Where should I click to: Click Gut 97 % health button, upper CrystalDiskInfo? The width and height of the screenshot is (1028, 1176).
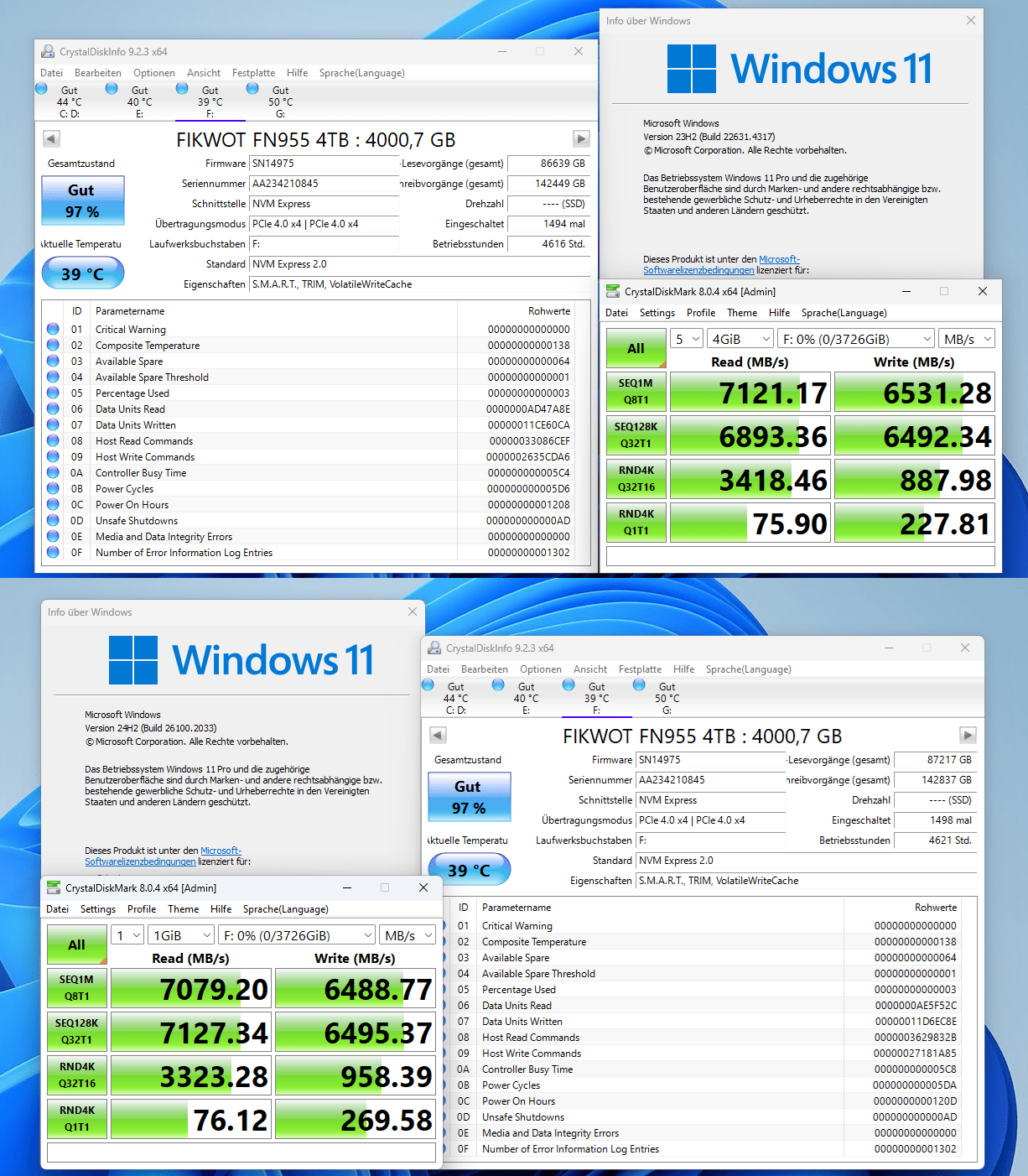tap(83, 200)
